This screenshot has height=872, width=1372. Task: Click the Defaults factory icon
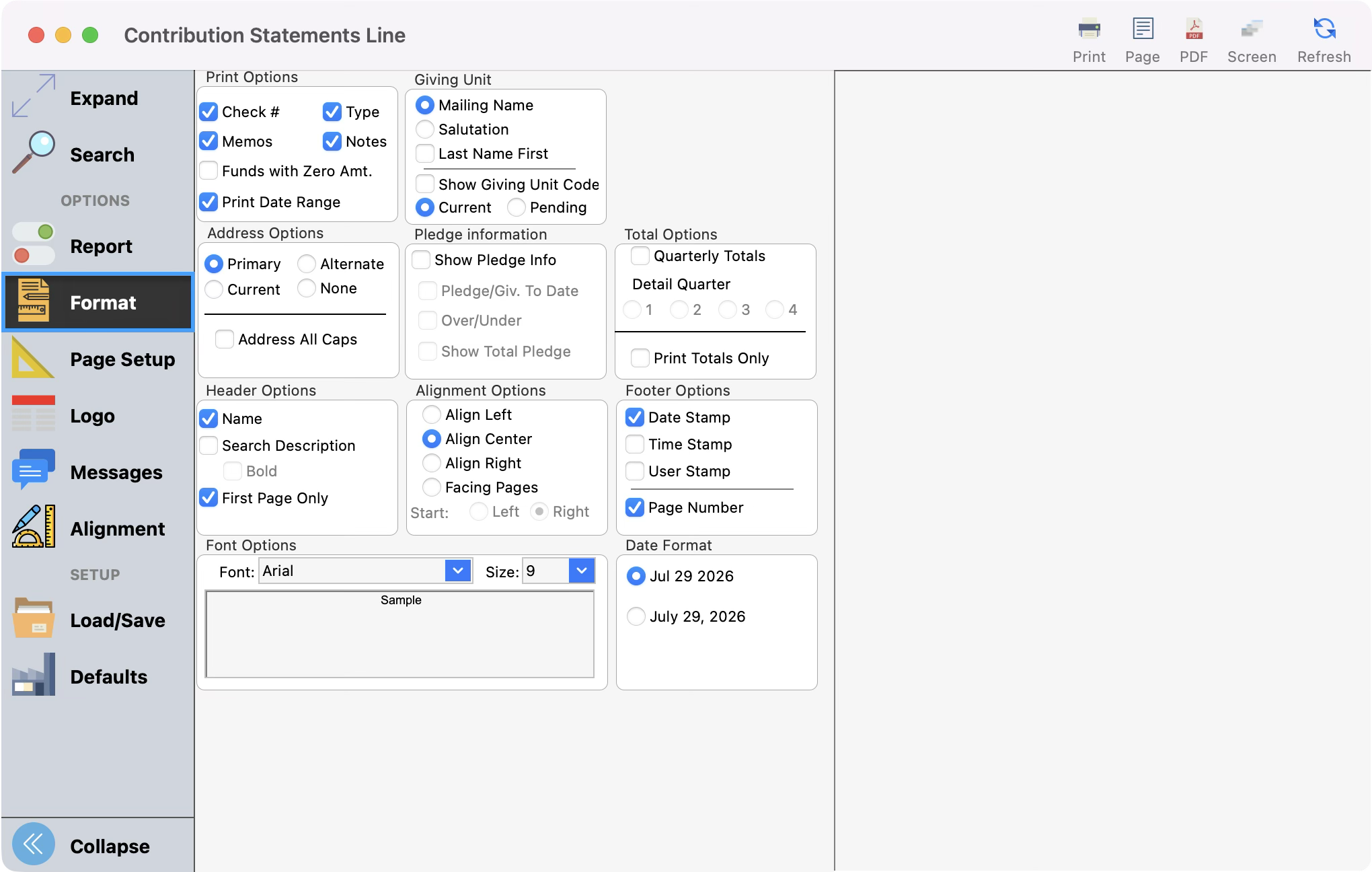click(x=34, y=675)
